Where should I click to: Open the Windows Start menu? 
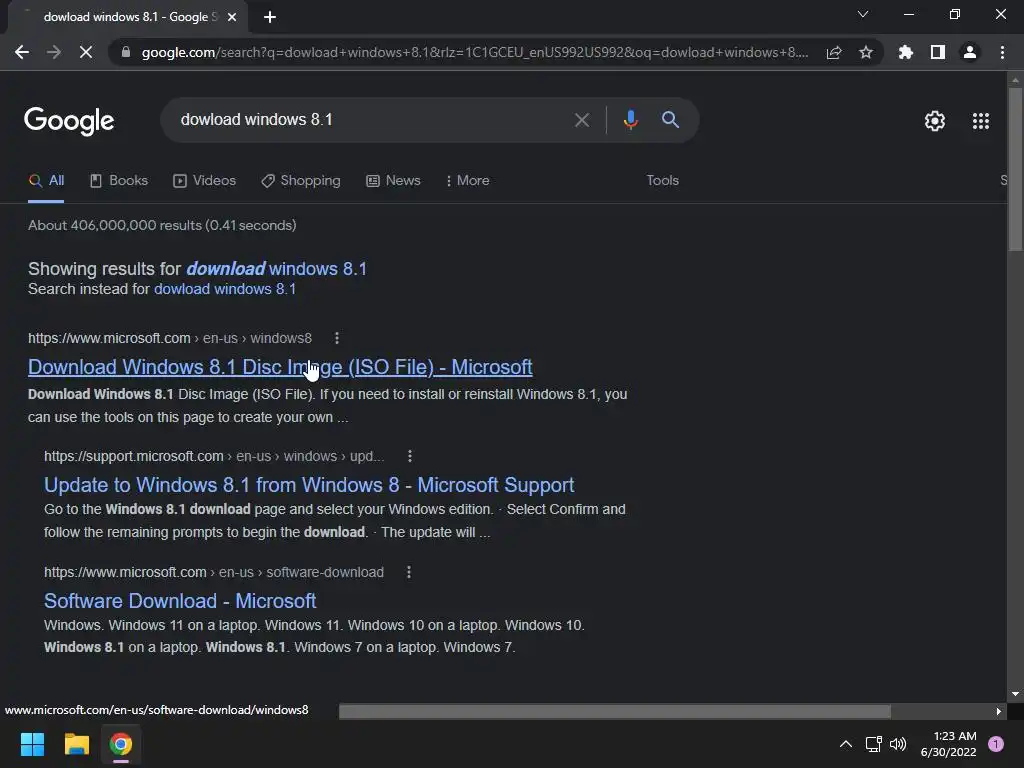coord(32,744)
